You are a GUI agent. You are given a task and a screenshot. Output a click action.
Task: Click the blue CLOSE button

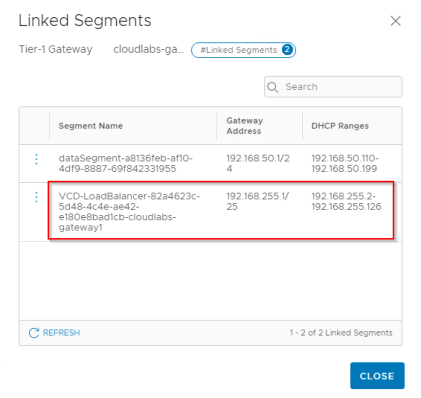coord(377,376)
